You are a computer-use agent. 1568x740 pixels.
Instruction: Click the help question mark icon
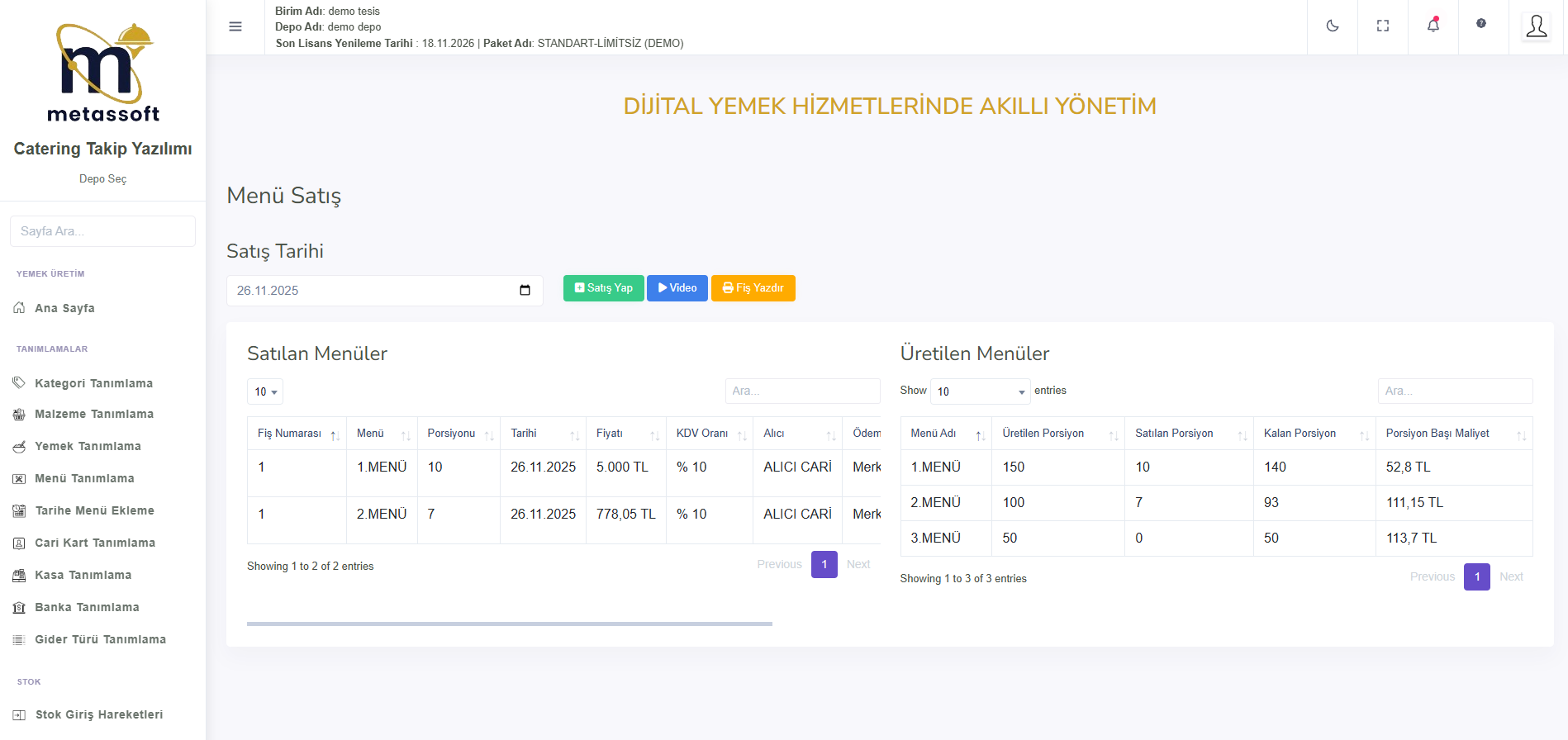point(1481,24)
